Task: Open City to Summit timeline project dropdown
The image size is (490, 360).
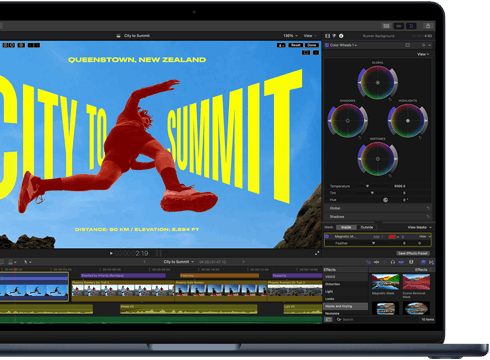Action: coord(178,262)
